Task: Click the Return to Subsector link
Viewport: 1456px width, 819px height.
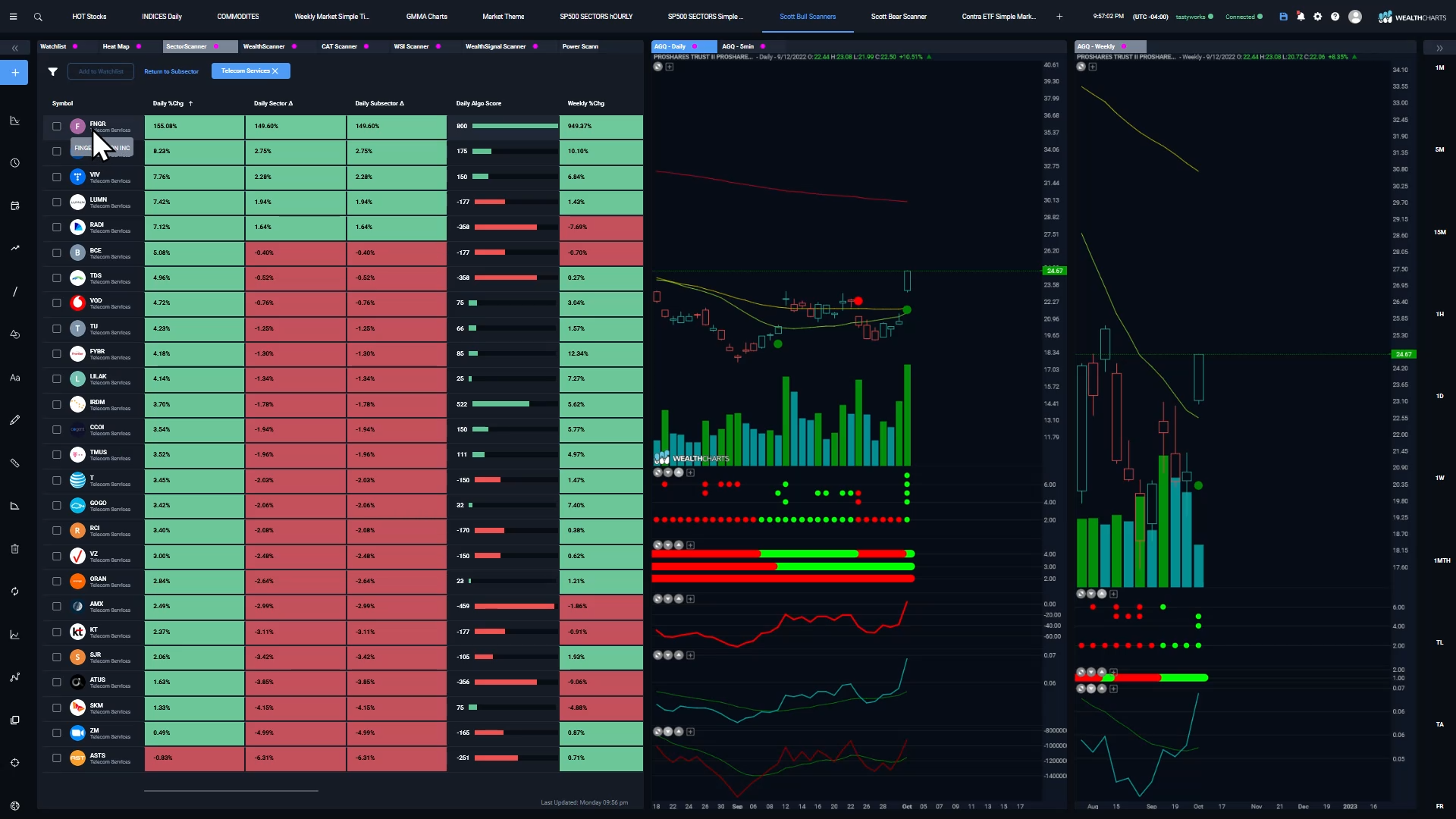Action: click(171, 71)
